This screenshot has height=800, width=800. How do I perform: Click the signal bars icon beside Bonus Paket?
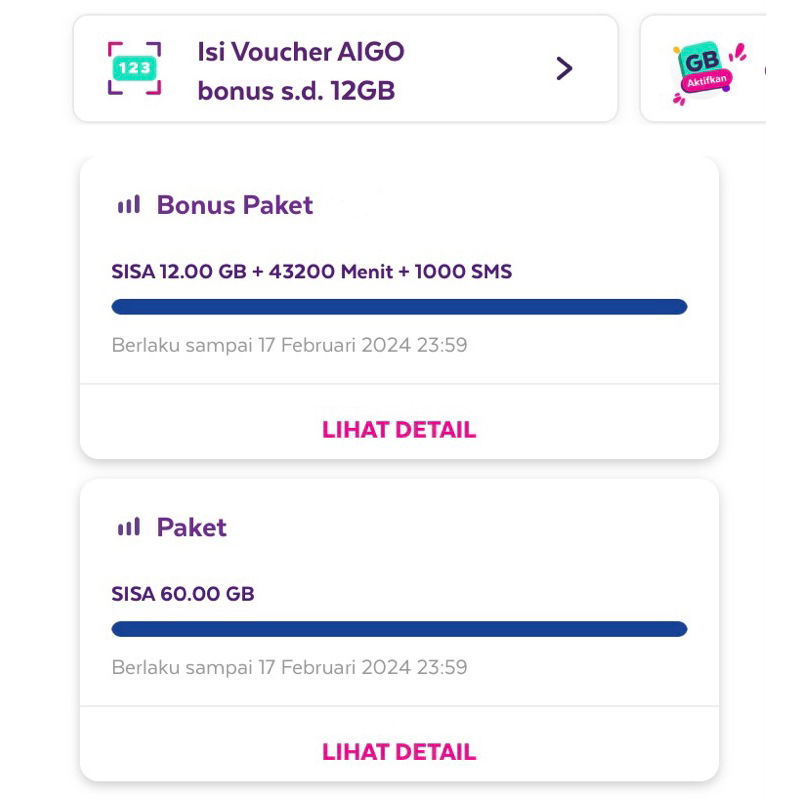(129, 206)
